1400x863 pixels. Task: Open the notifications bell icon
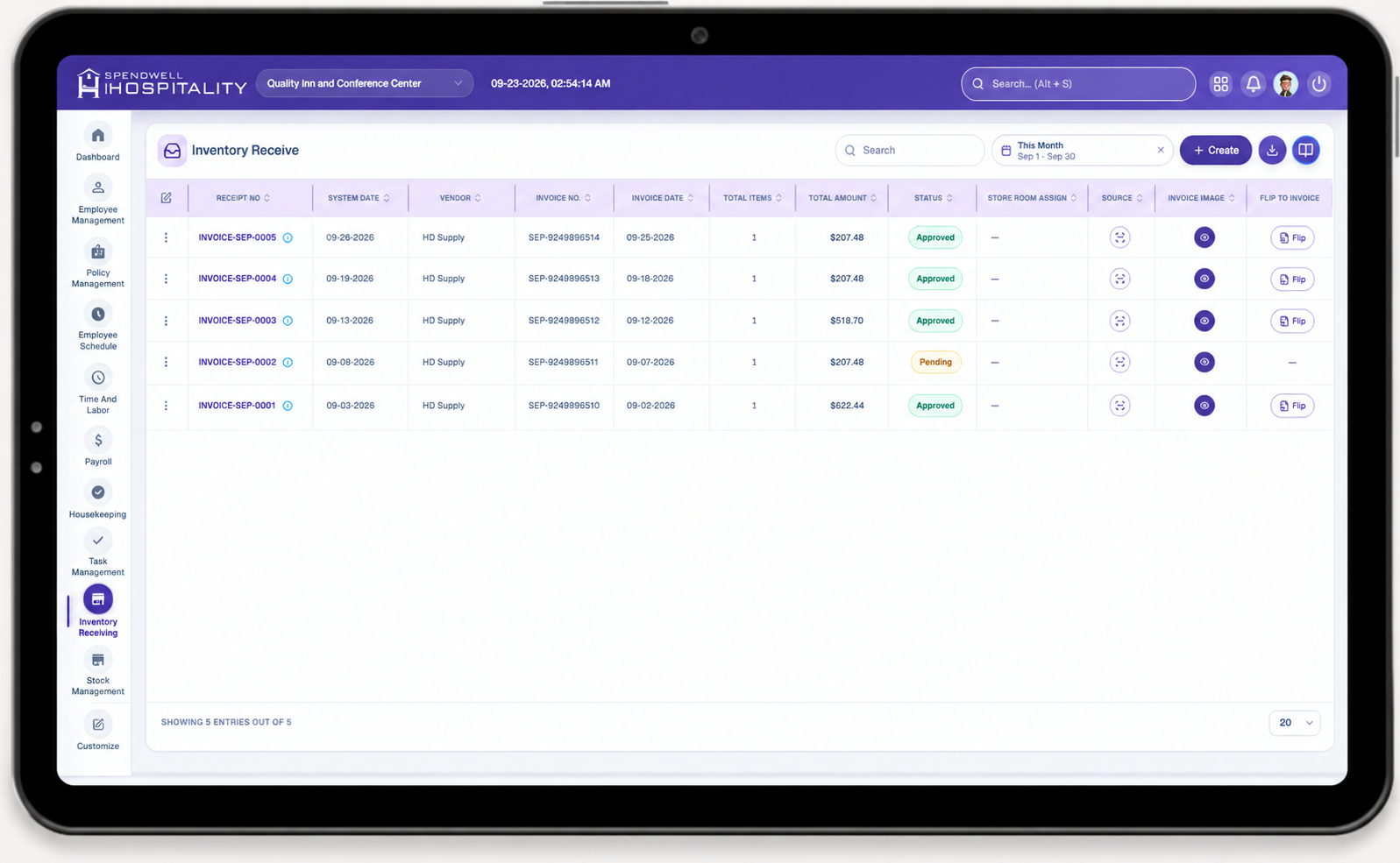point(1253,84)
